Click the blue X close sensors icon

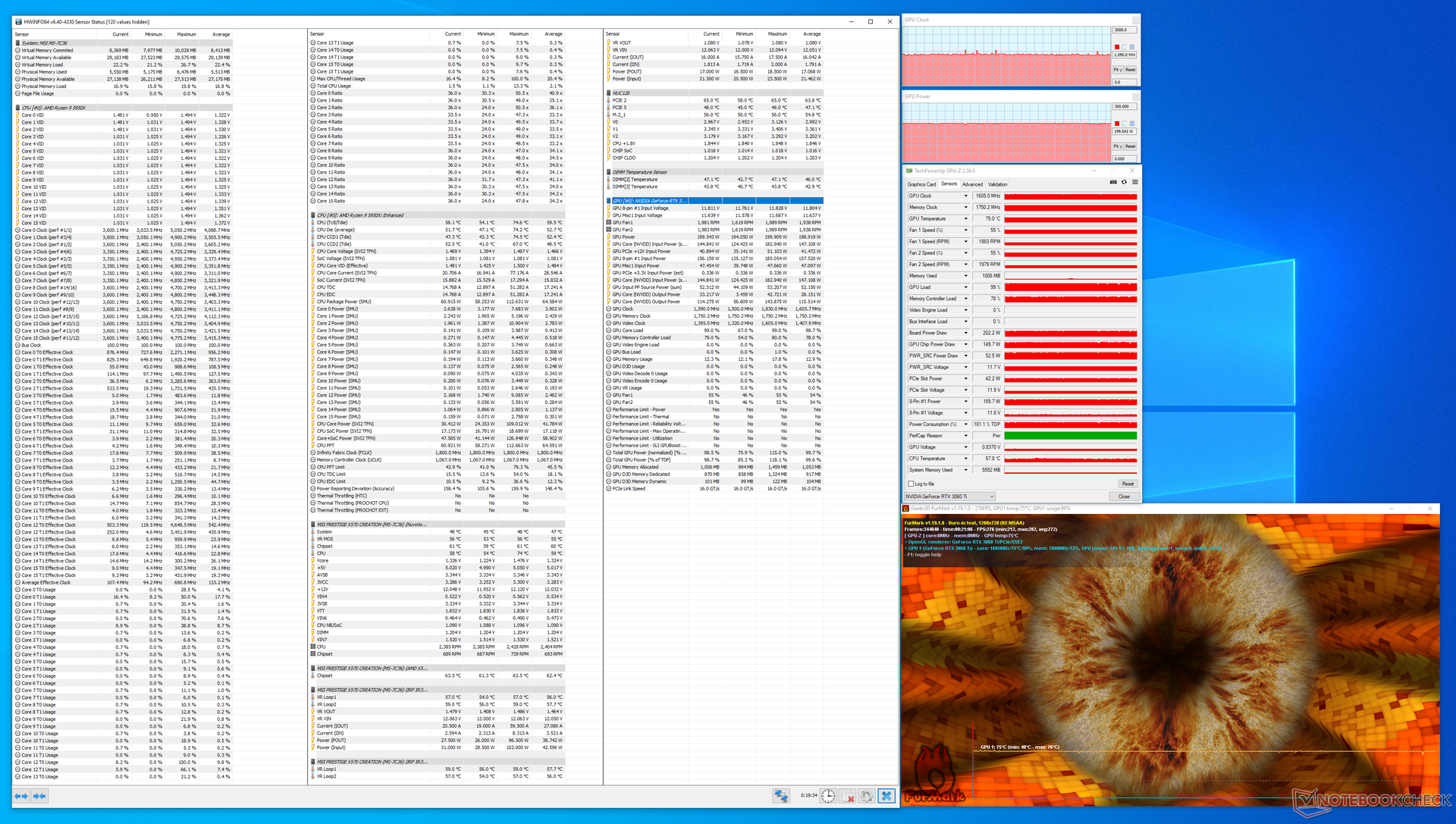tap(886, 796)
